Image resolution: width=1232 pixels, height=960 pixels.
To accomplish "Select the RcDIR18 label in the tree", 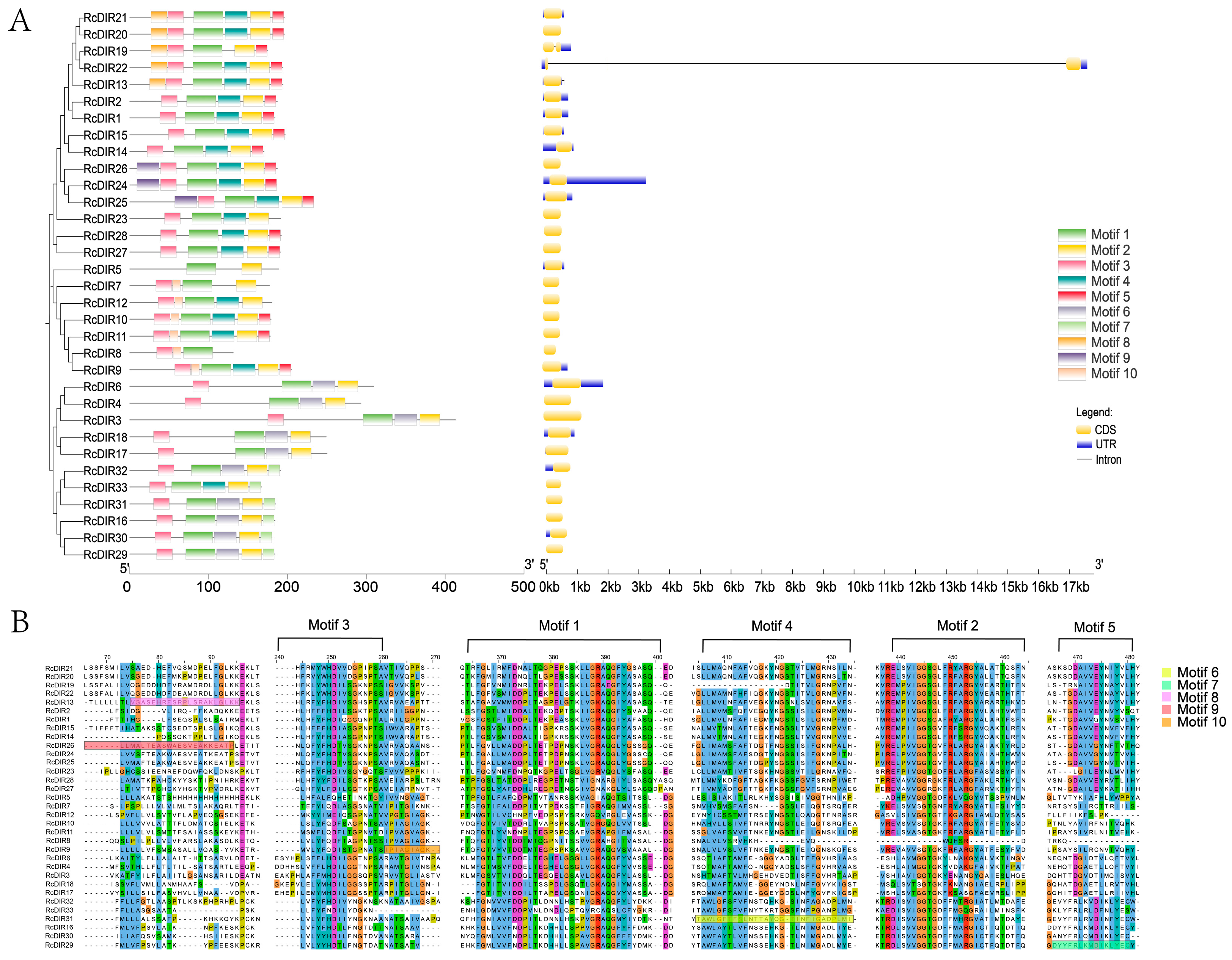I will (105, 438).
